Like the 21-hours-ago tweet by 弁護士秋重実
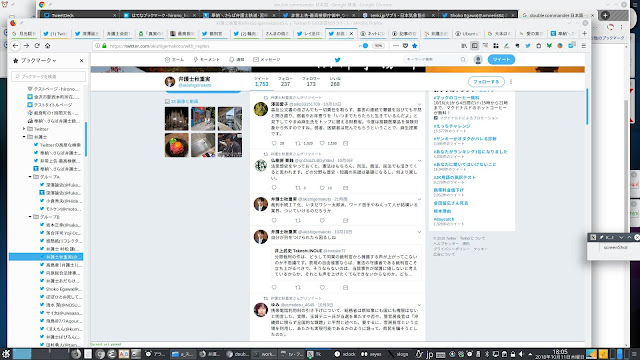Screen dimensions: 640x360 322,220
